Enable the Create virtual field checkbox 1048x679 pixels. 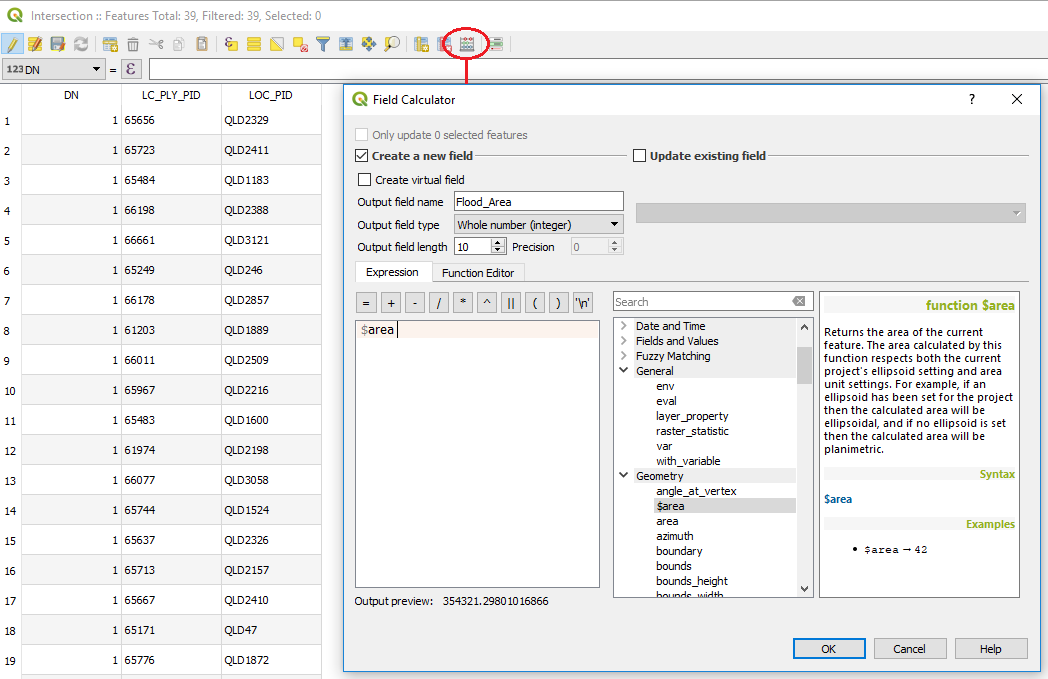[x=364, y=180]
